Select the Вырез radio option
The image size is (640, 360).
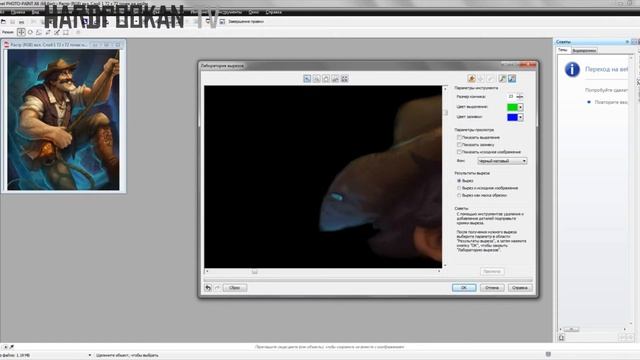459,181
